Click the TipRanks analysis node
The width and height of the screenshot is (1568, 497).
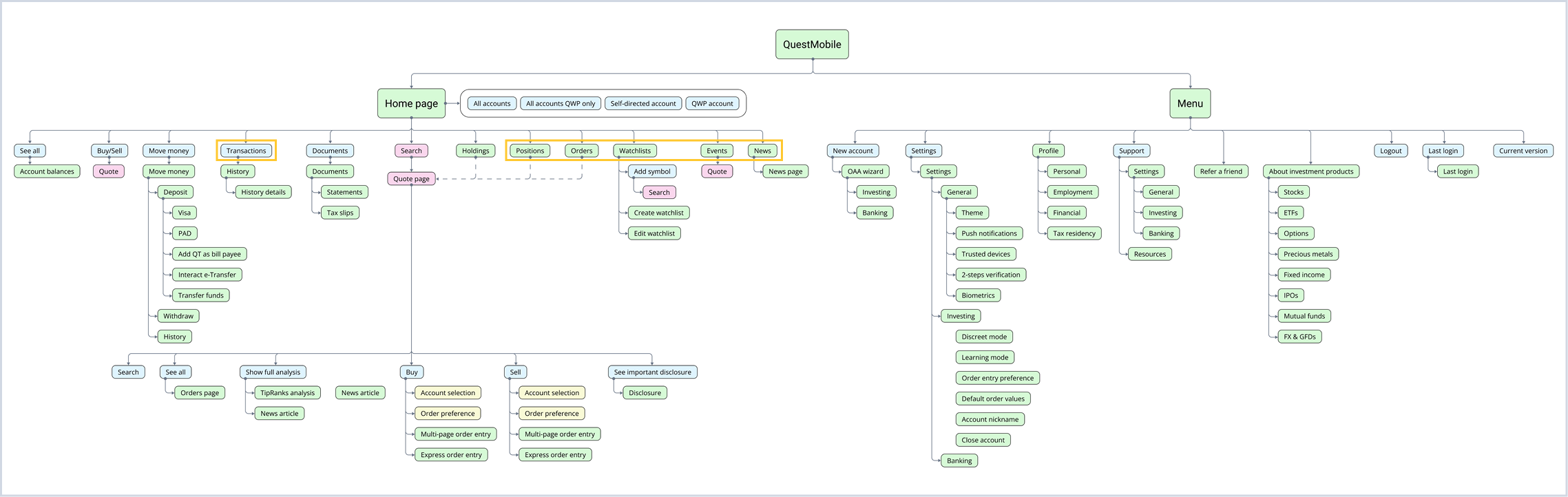pyautogui.click(x=287, y=393)
